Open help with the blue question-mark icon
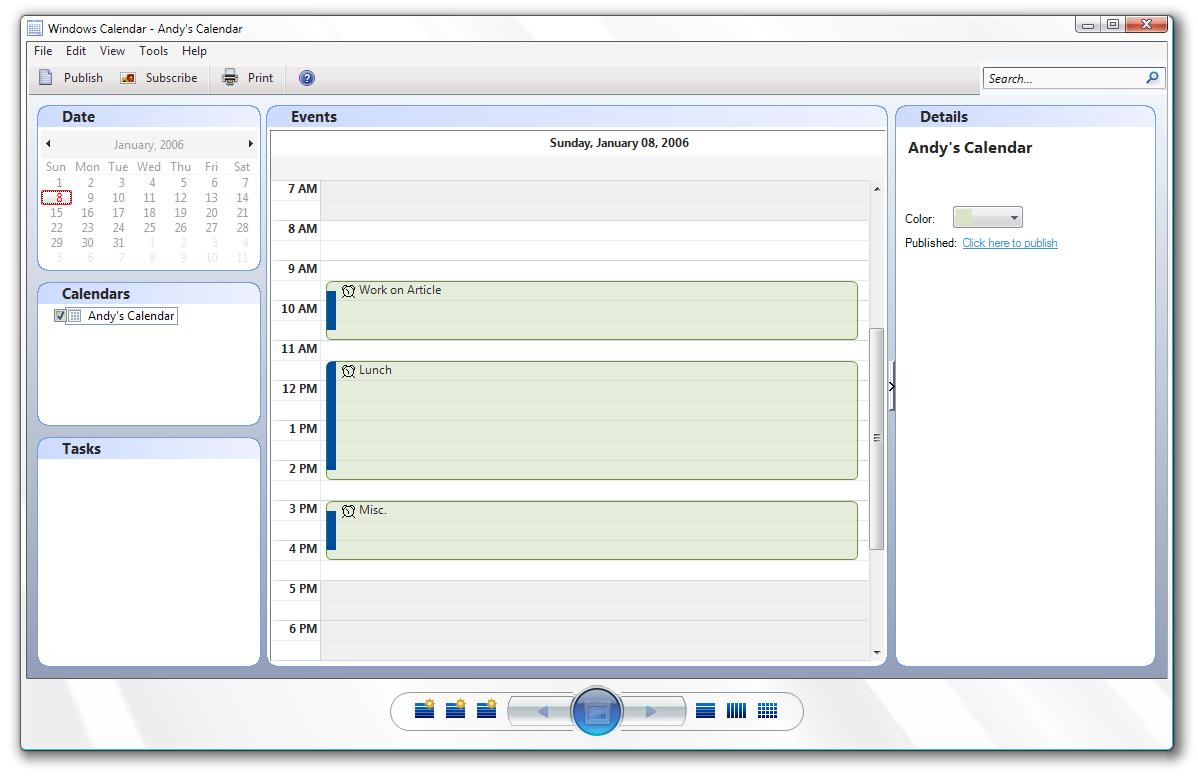This screenshot has height=779, width=1198. click(x=307, y=78)
